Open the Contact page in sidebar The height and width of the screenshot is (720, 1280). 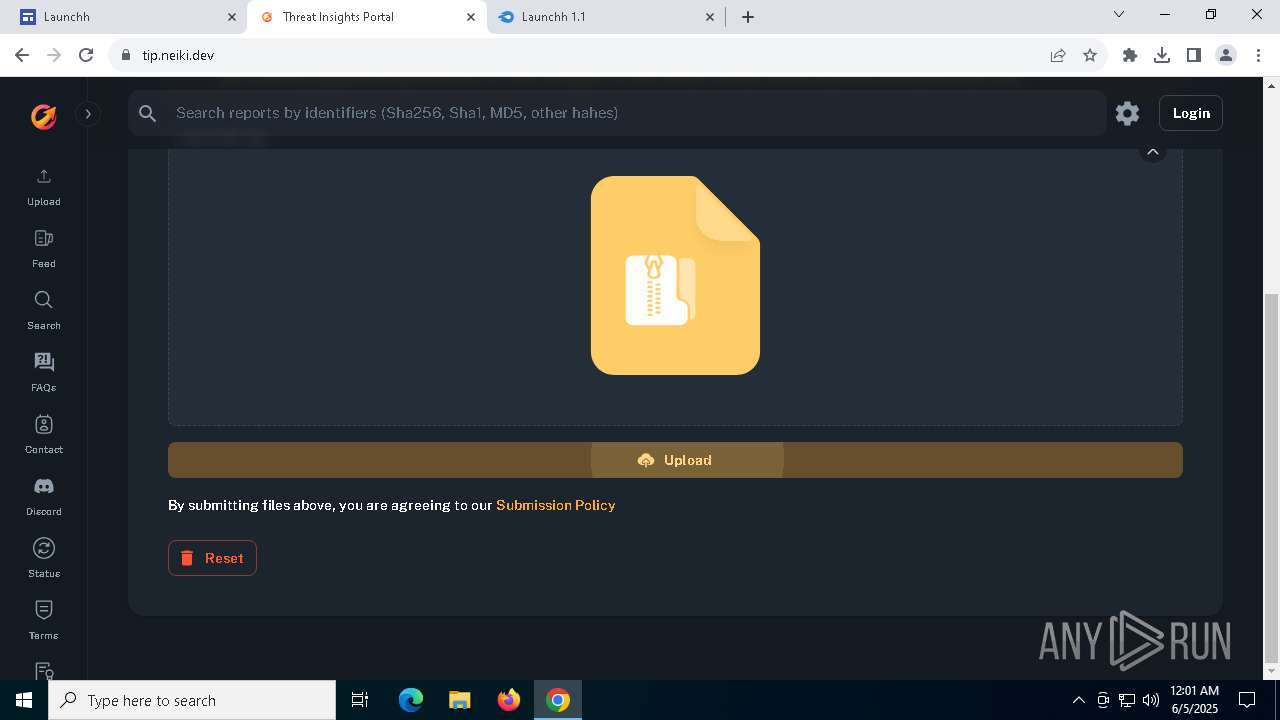click(x=43, y=435)
